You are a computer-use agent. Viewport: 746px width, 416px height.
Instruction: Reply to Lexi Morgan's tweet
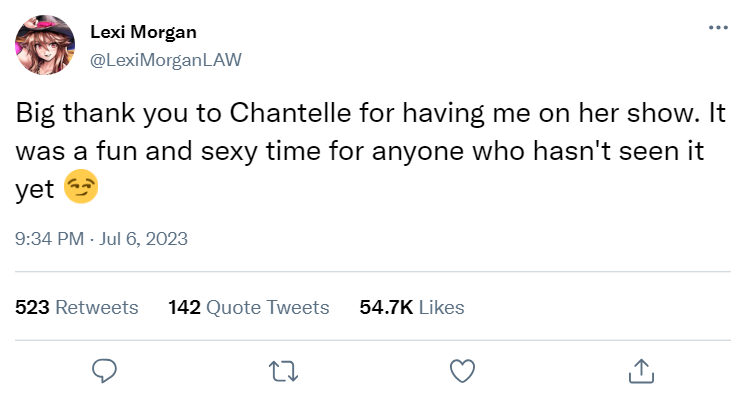point(106,371)
